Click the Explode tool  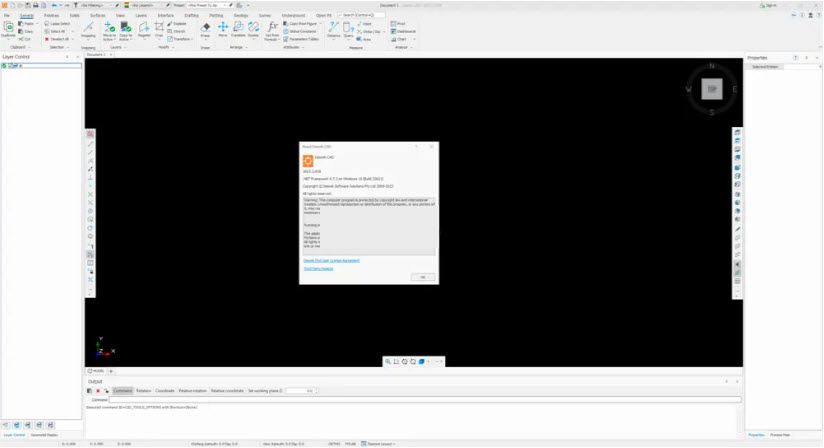(177, 24)
